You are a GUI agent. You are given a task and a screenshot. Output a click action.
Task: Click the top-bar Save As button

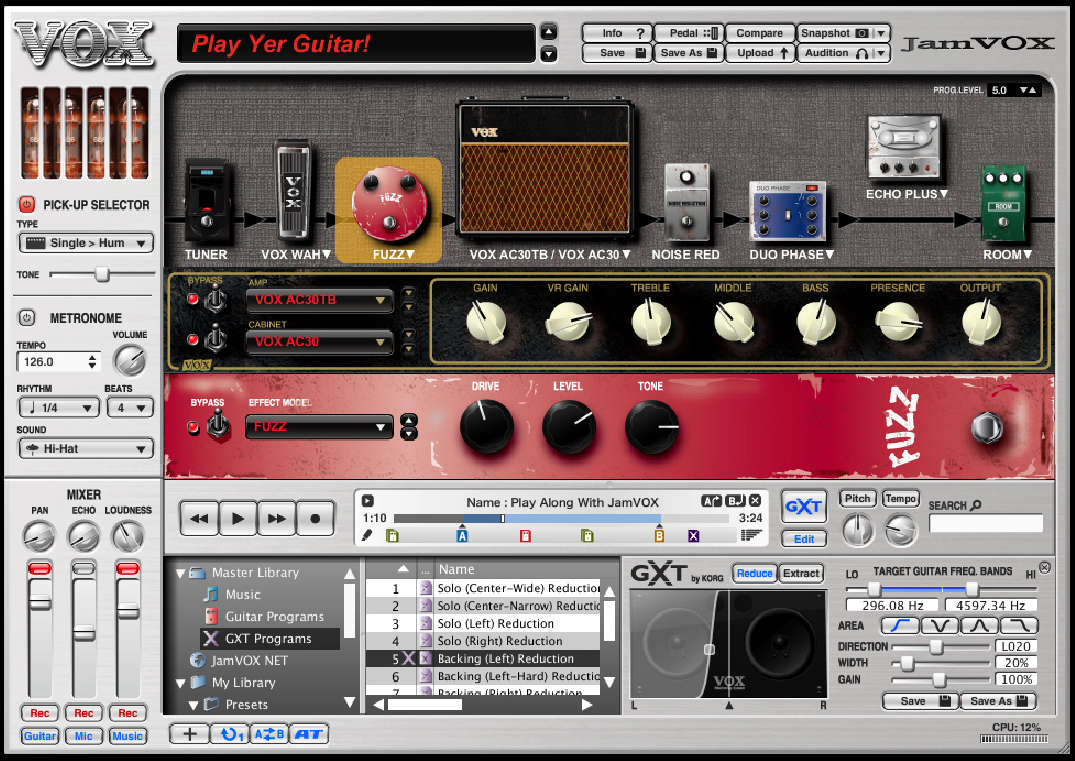click(x=689, y=53)
